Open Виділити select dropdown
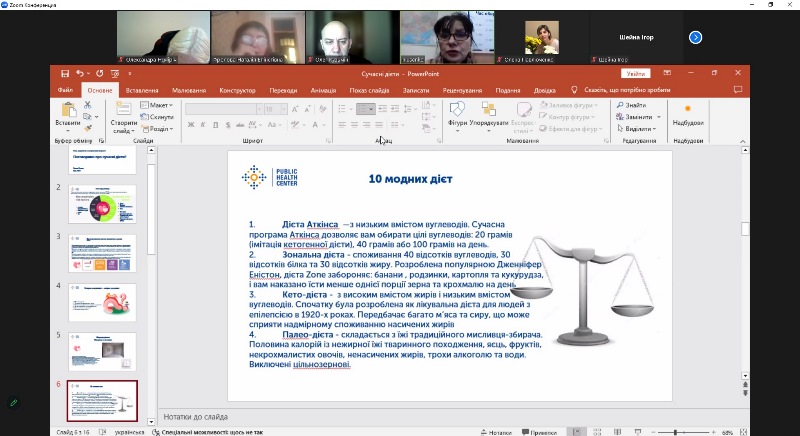 coord(636,129)
